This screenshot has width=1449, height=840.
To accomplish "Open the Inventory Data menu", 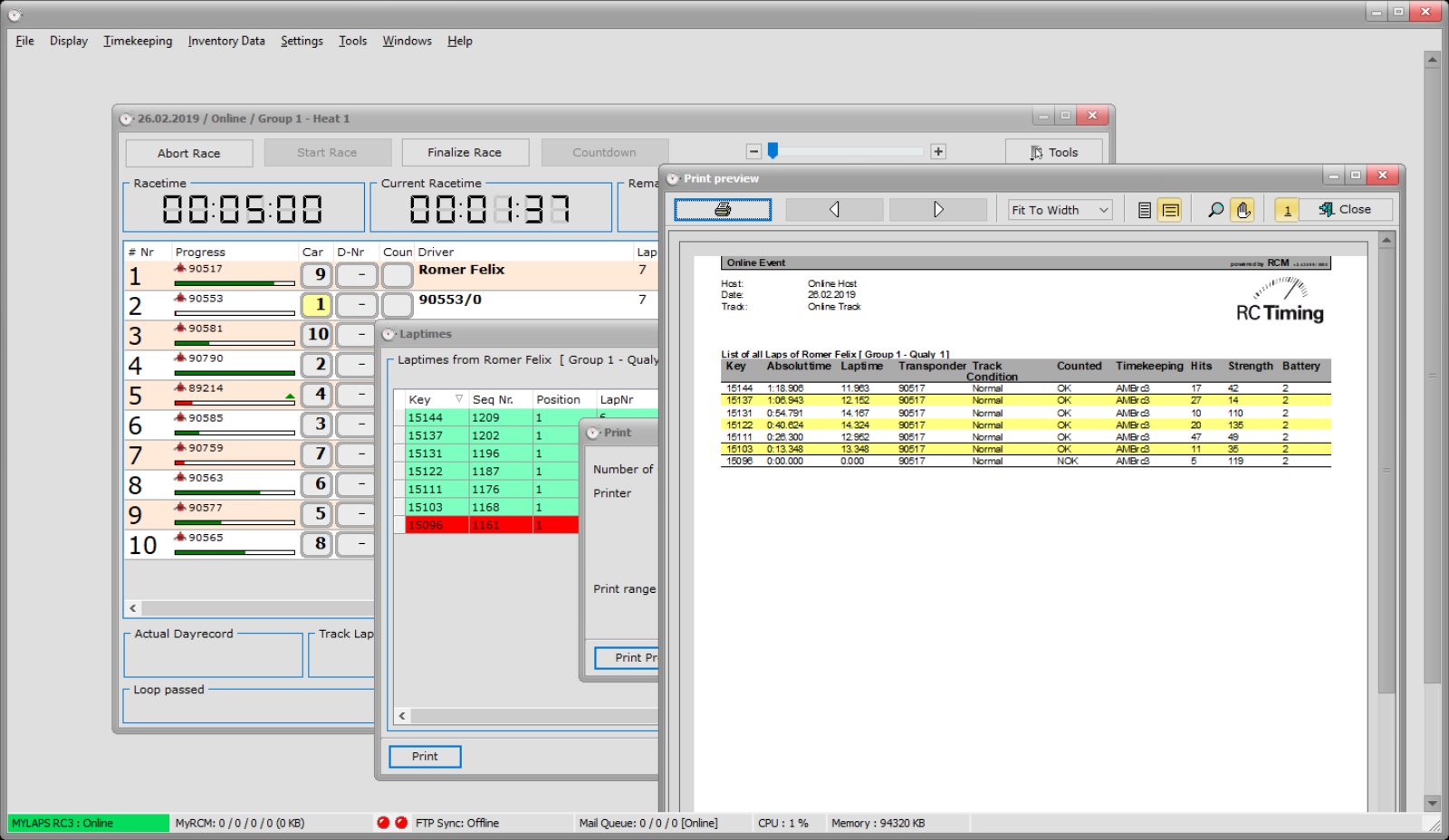I will click(x=226, y=41).
